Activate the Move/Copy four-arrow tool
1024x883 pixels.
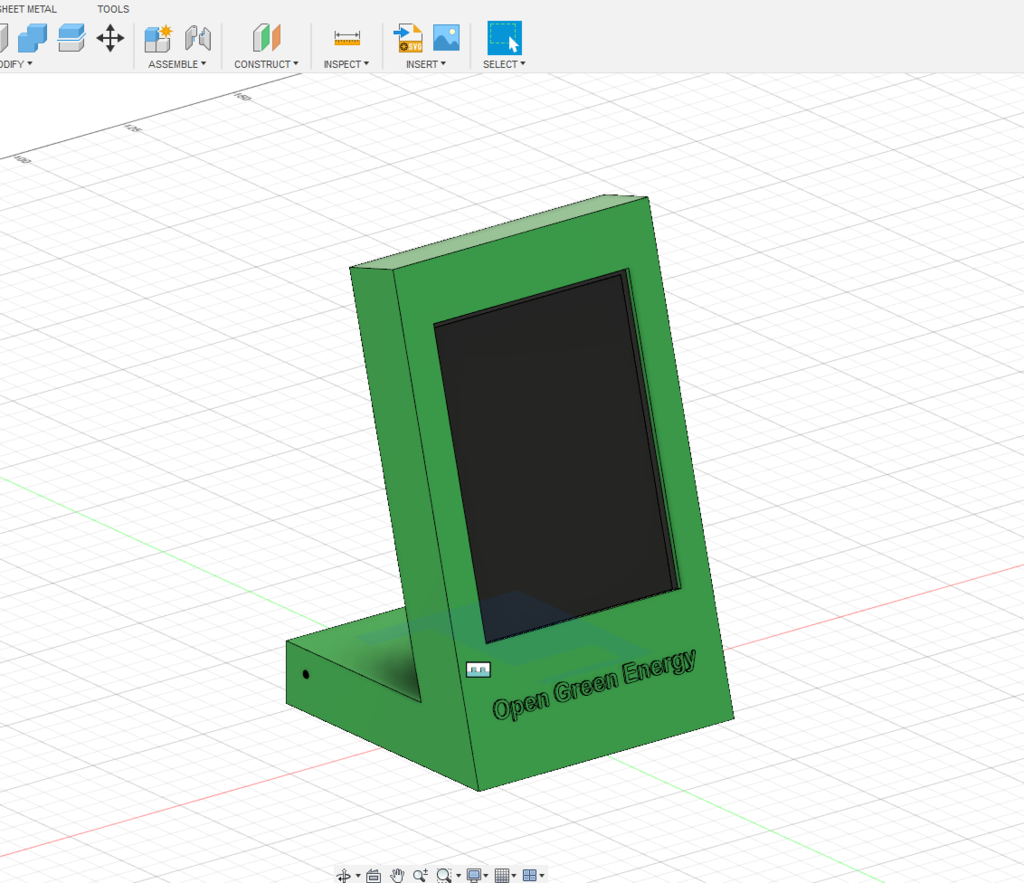(110, 39)
